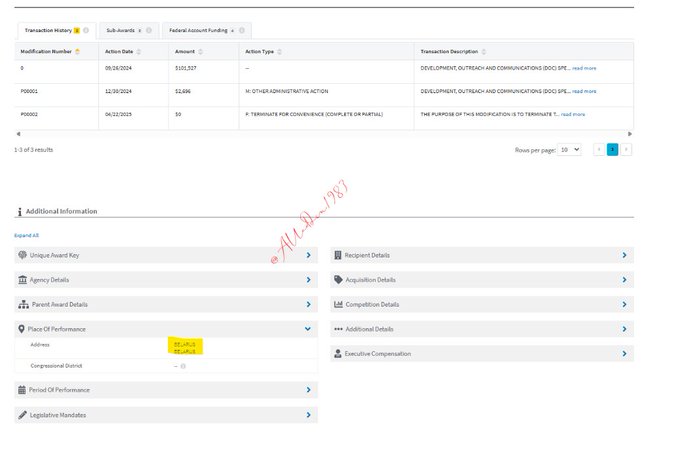Click the Agency Details building icon

pyautogui.click(x=22, y=280)
